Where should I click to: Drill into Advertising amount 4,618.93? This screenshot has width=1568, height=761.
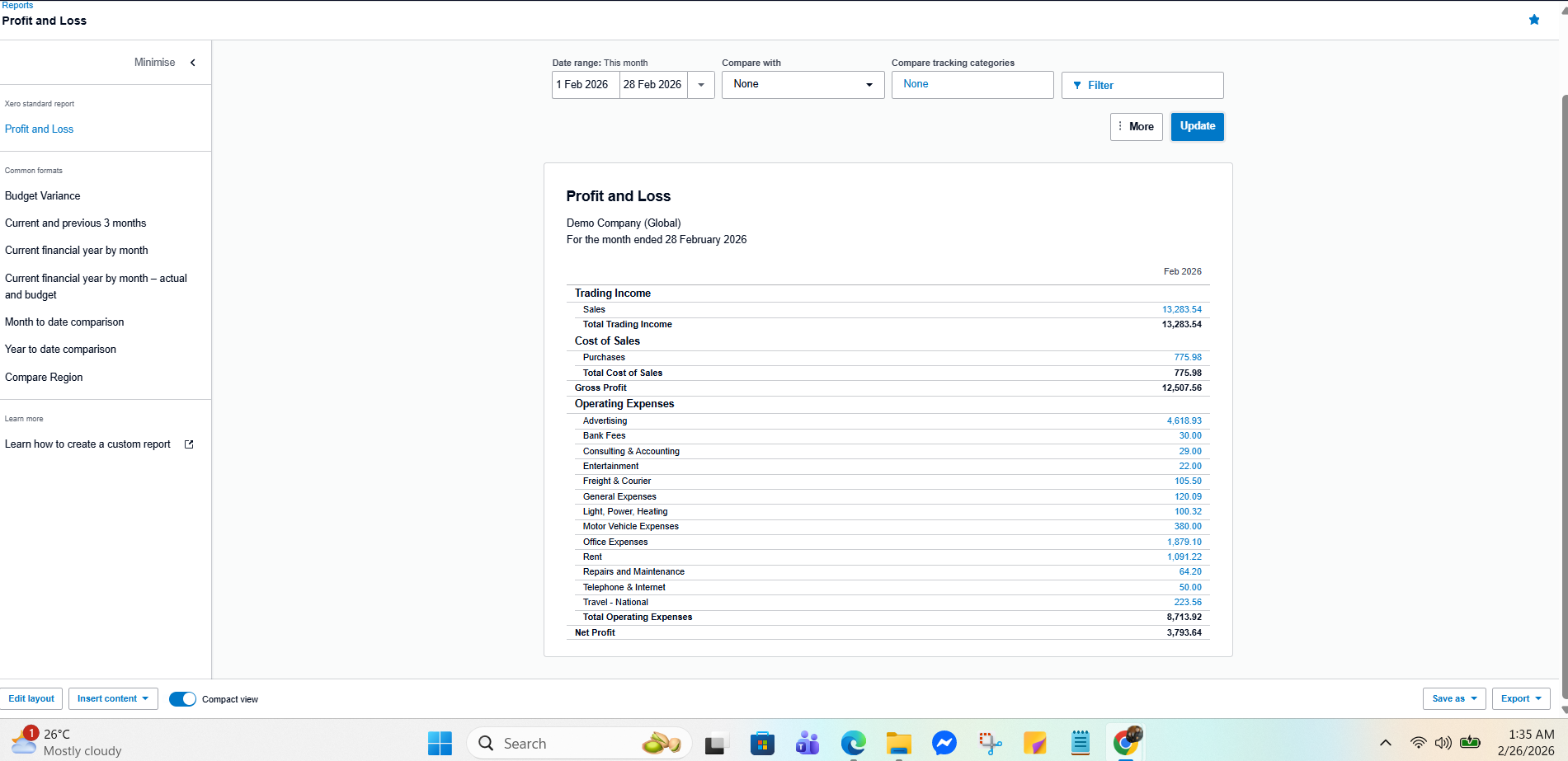coord(1184,421)
